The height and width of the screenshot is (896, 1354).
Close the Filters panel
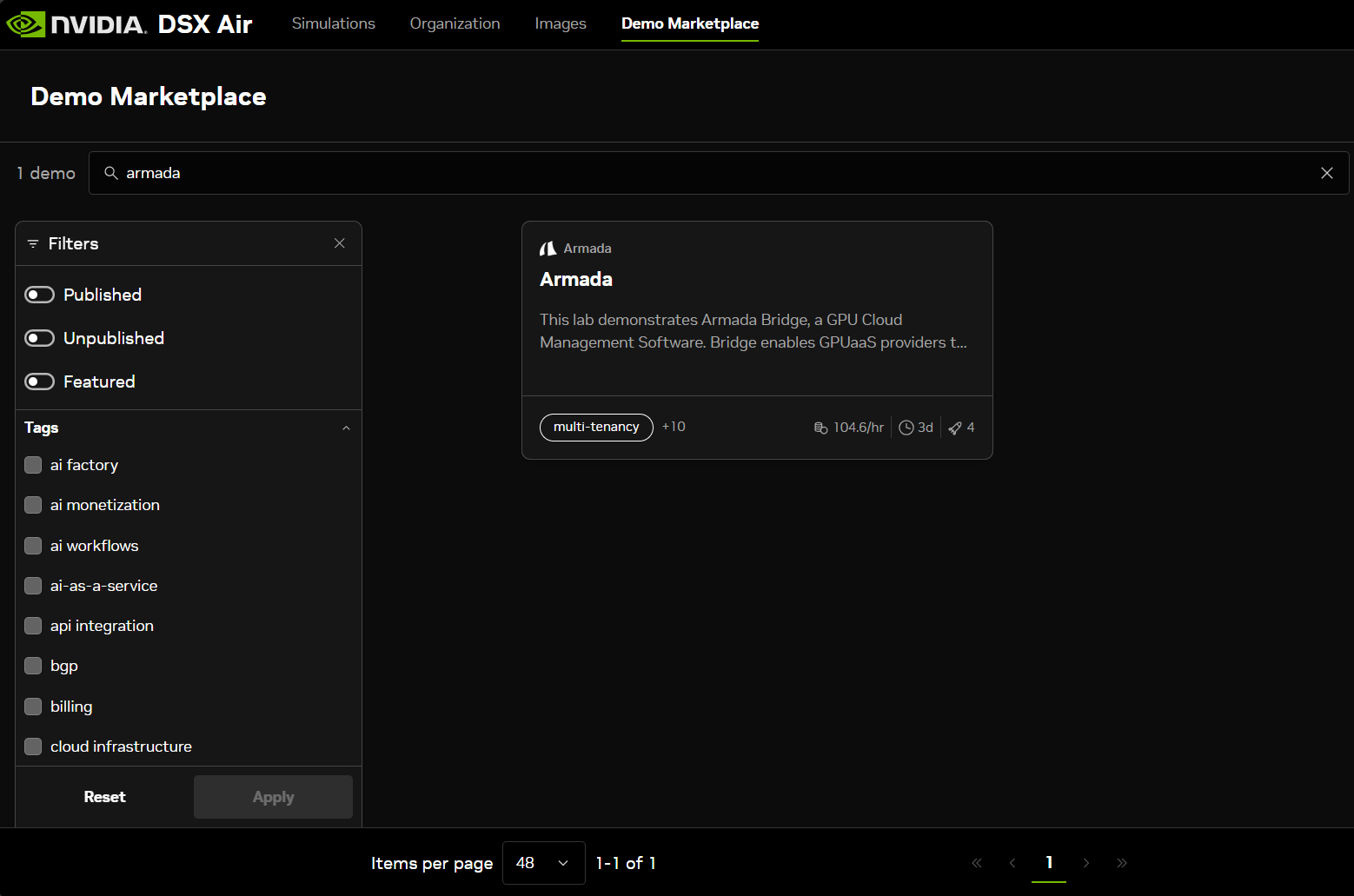(340, 243)
